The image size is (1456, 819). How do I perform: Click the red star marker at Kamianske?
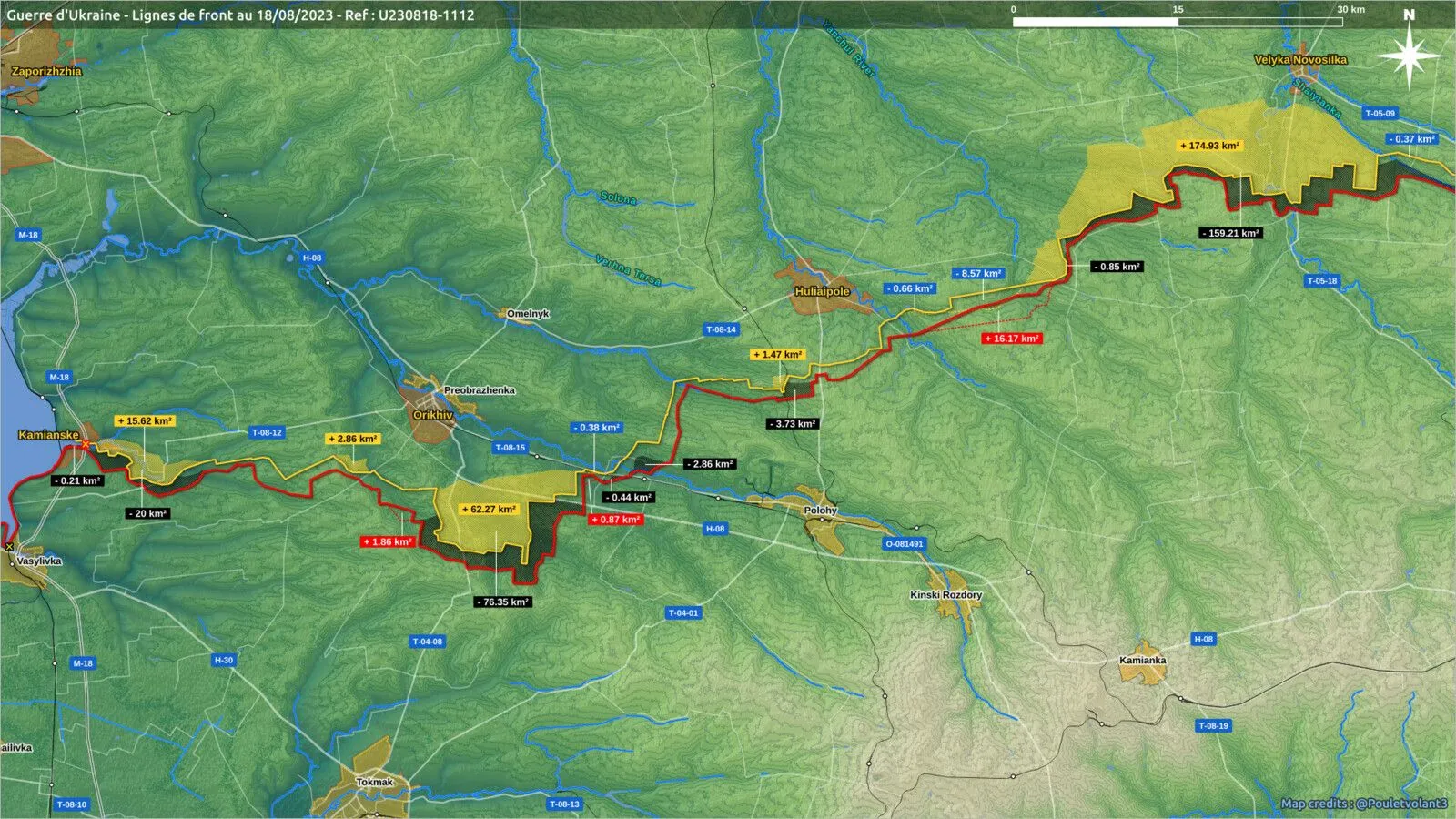point(86,444)
